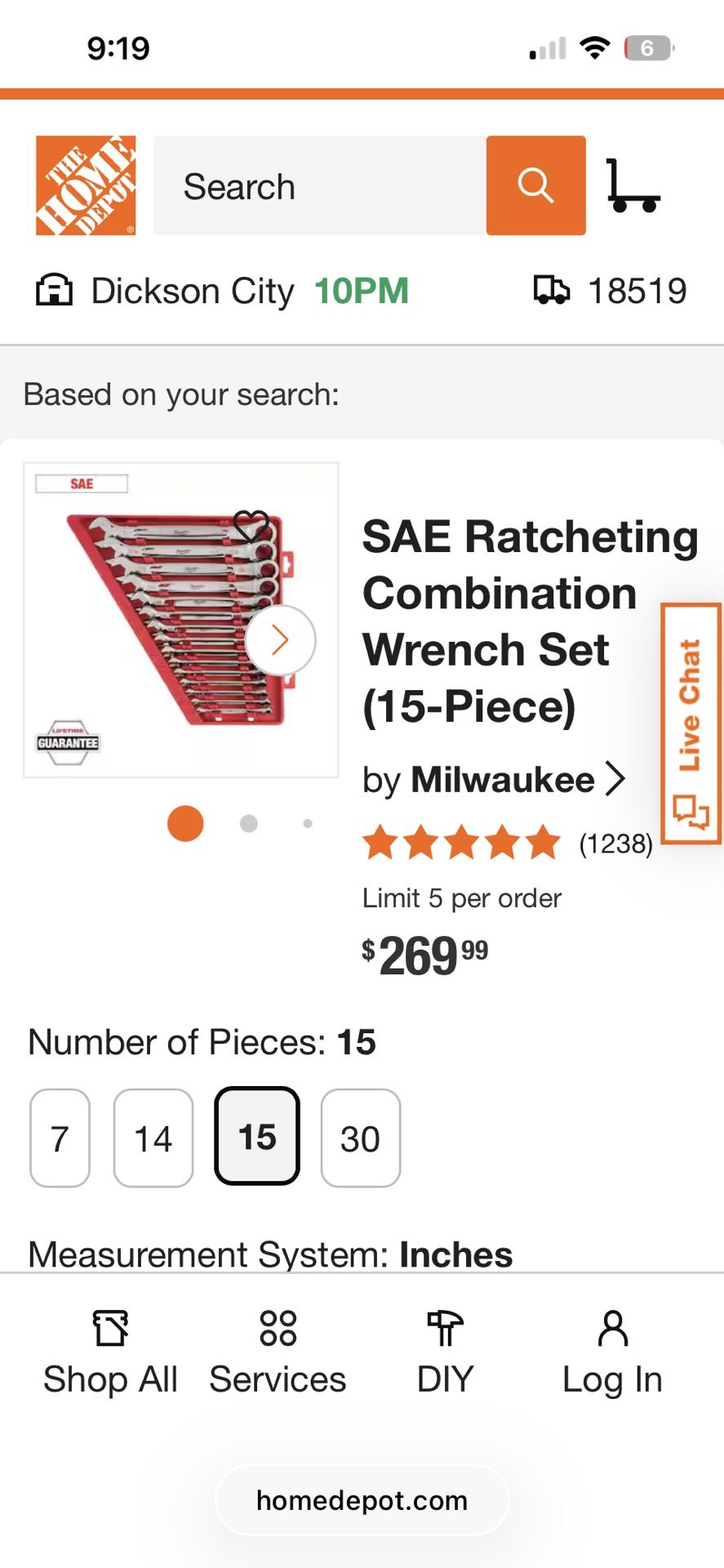The image size is (724, 1568).
Task: Tap the delivery truck icon
Action: [x=551, y=291]
